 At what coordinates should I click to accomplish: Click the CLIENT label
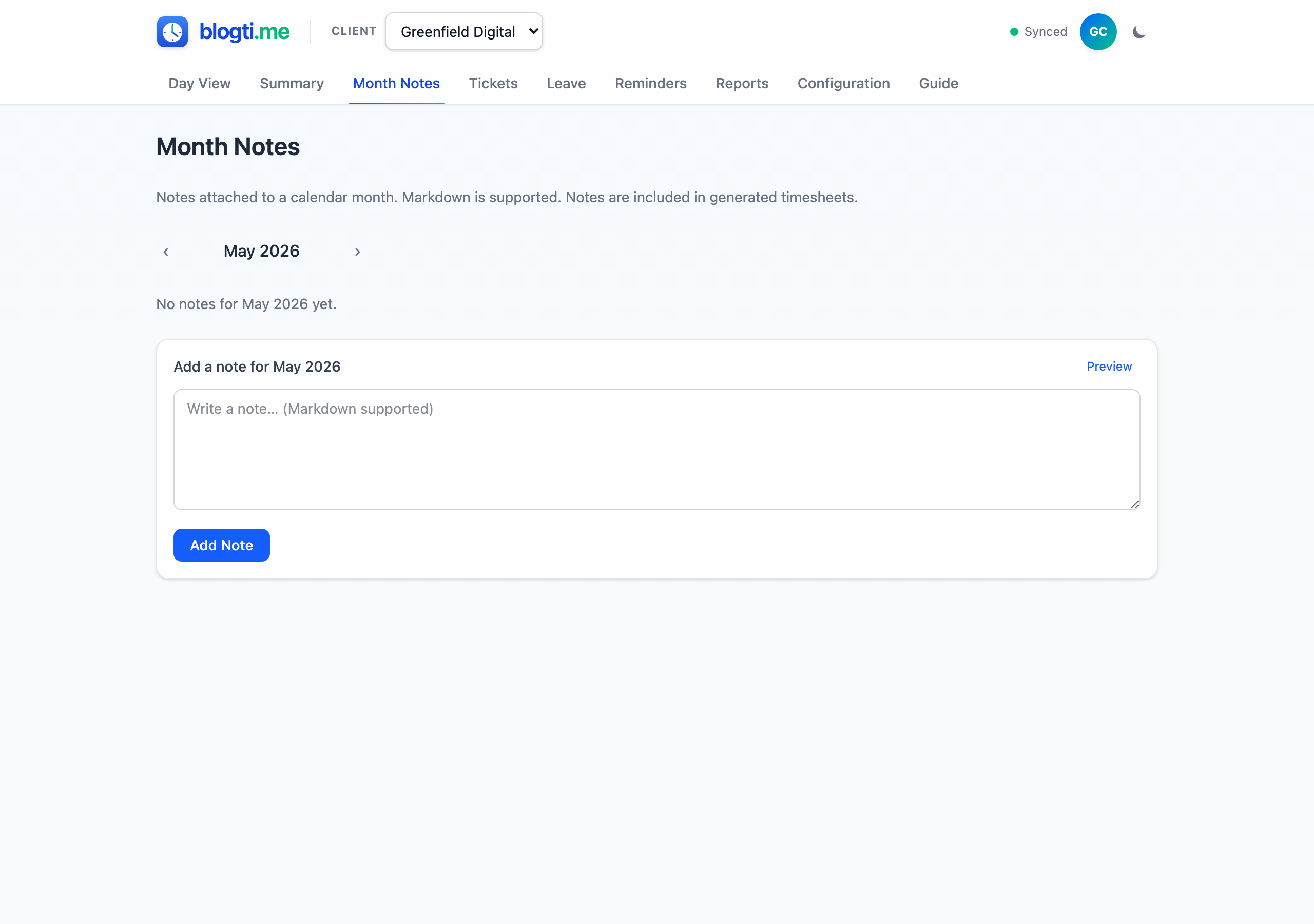pyautogui.click(x=354, y=31)
